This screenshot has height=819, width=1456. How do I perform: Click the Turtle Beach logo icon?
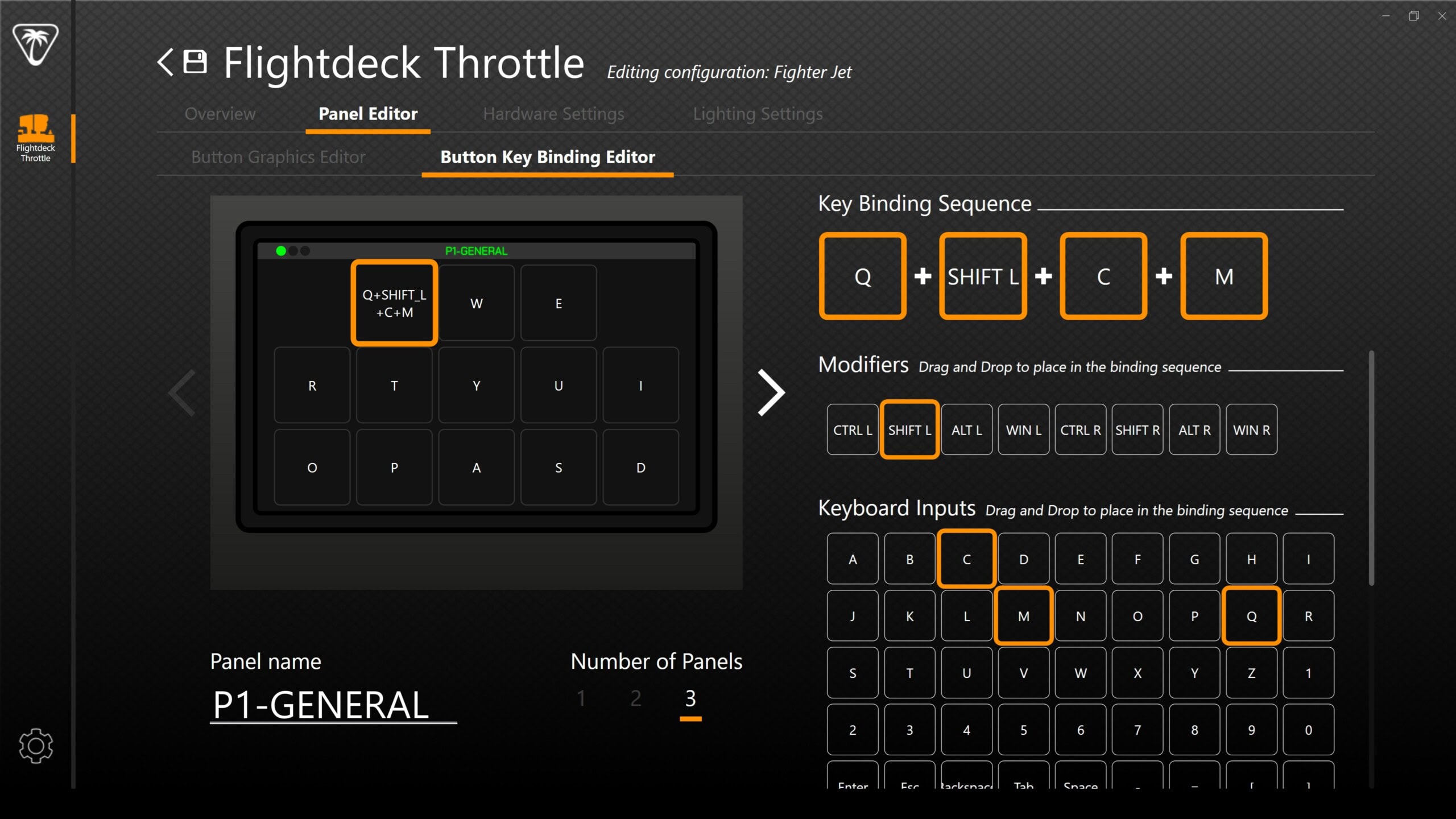(x=35, y=44)
